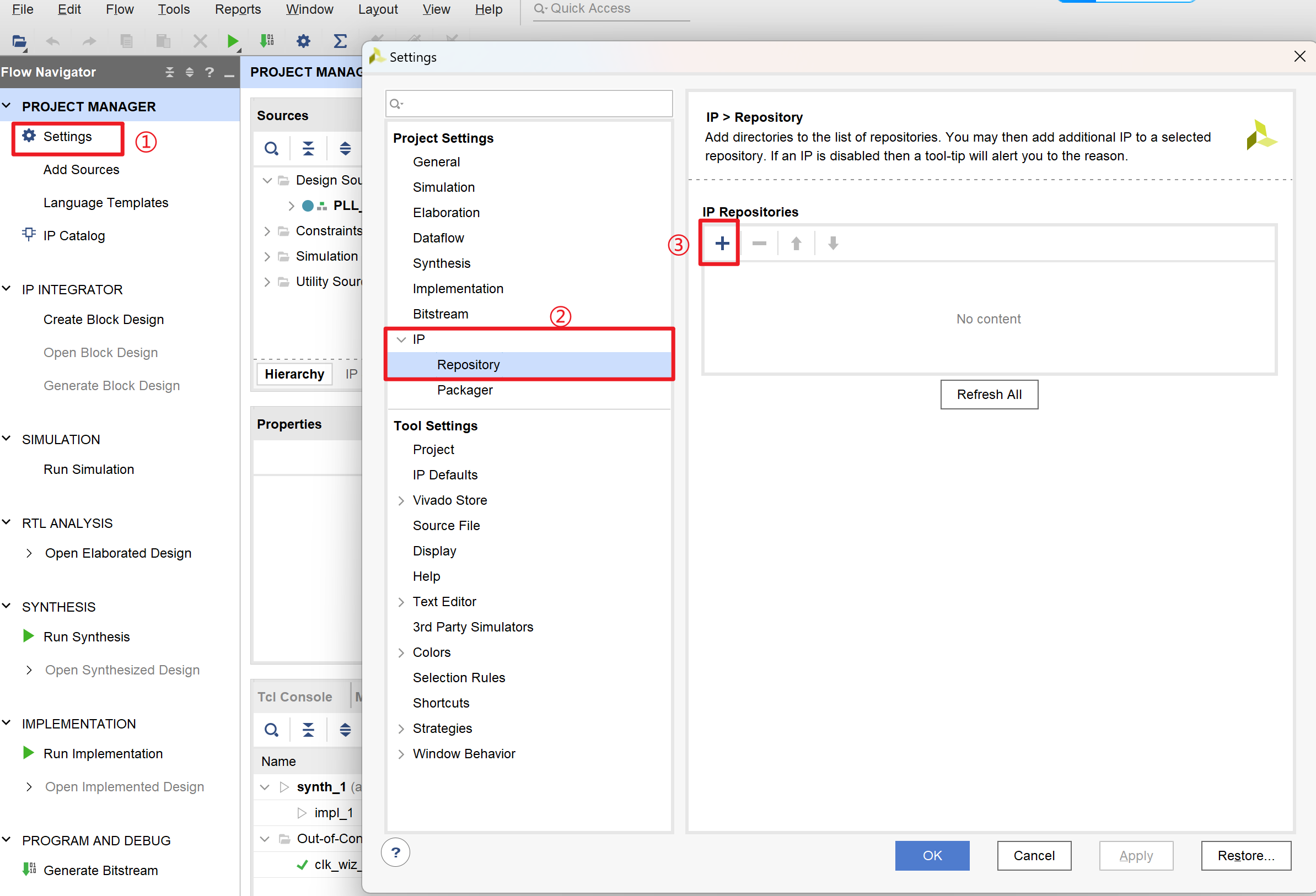1316x896 pixels.
Task: Open the Tools menu
Action: [x=173, y=9]
